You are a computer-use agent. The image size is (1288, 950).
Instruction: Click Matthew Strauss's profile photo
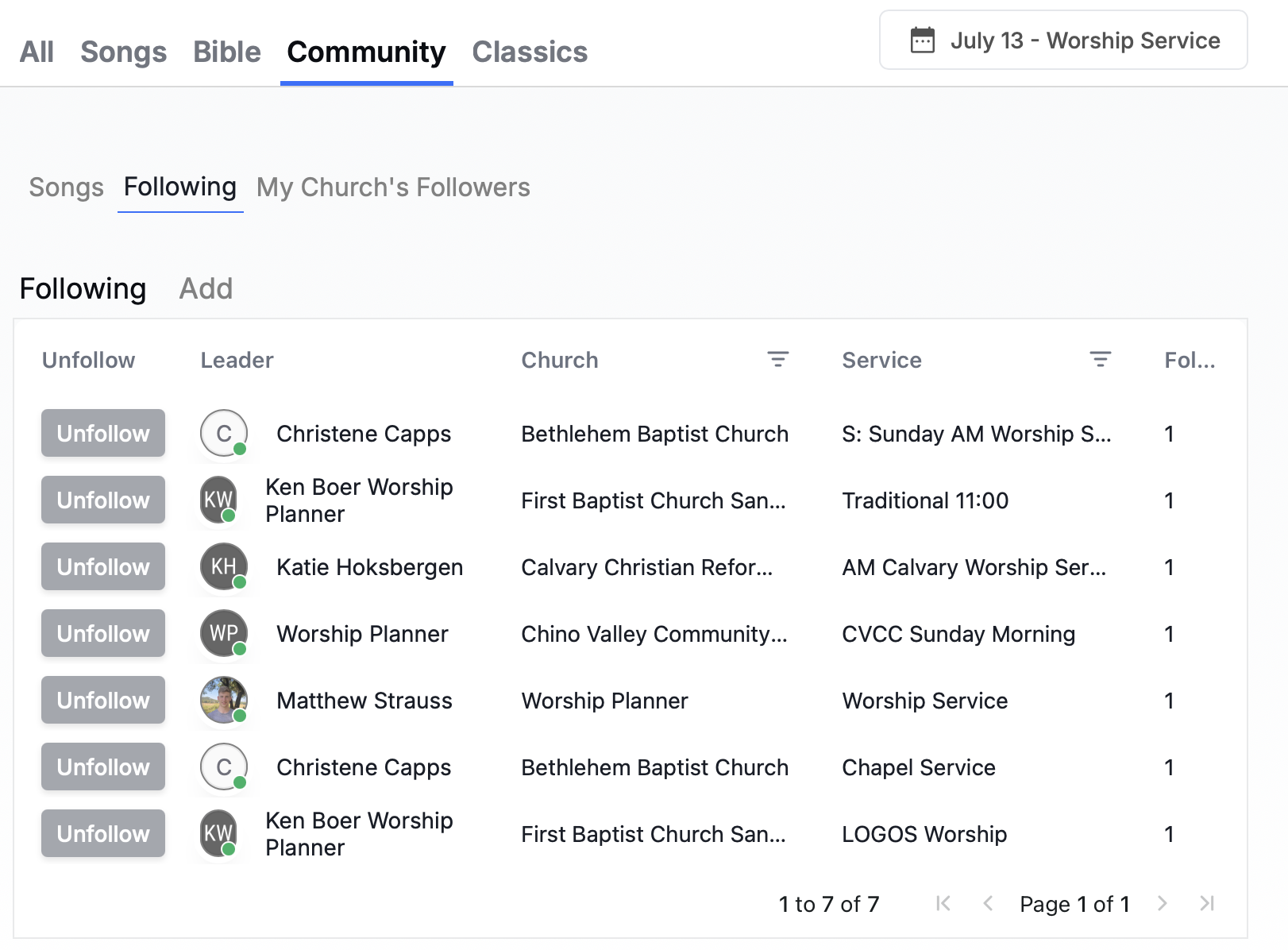223,700
